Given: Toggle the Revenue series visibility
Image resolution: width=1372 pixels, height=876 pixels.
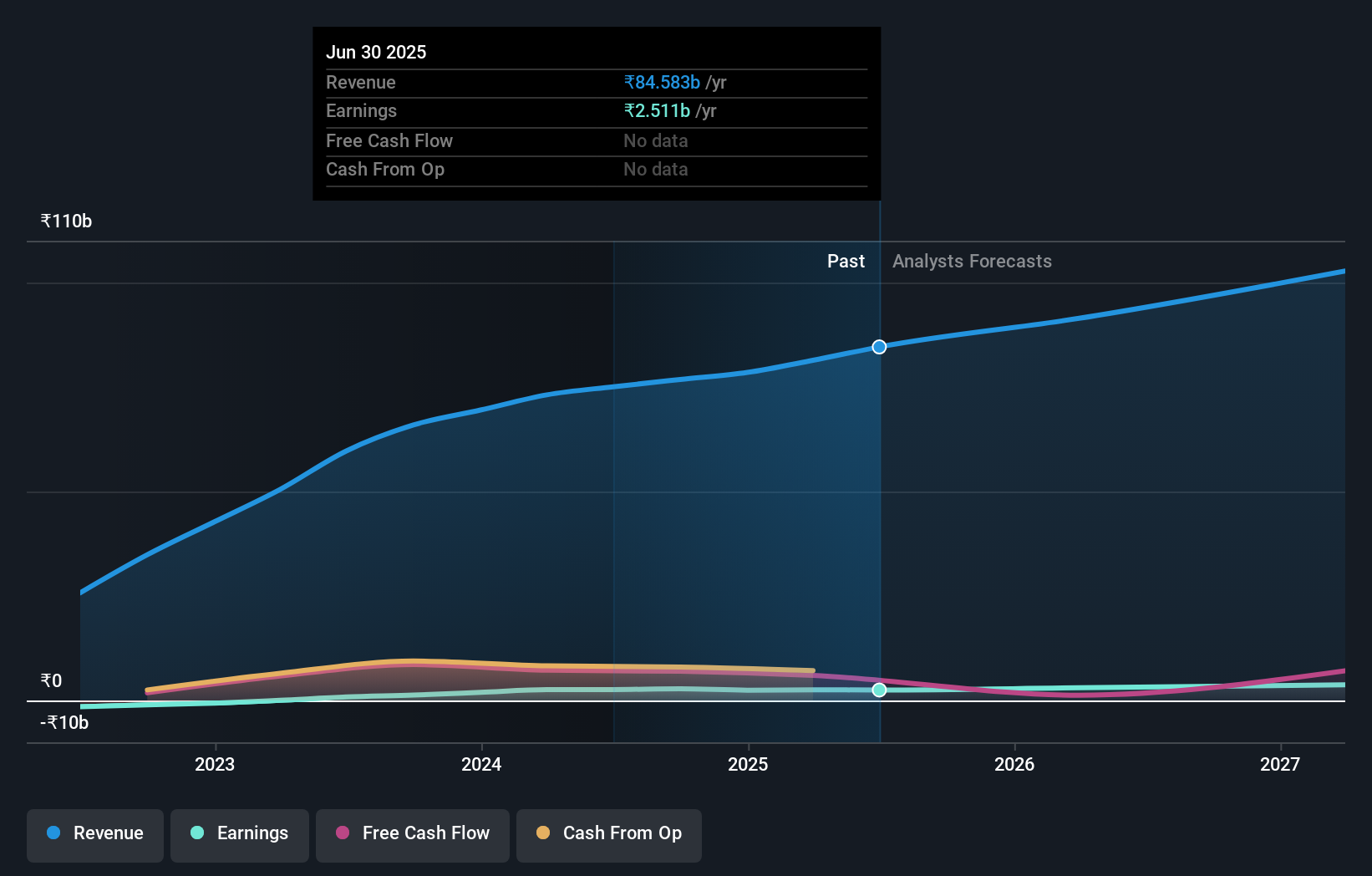Looking at the screenshot, I should click(94, 833).
